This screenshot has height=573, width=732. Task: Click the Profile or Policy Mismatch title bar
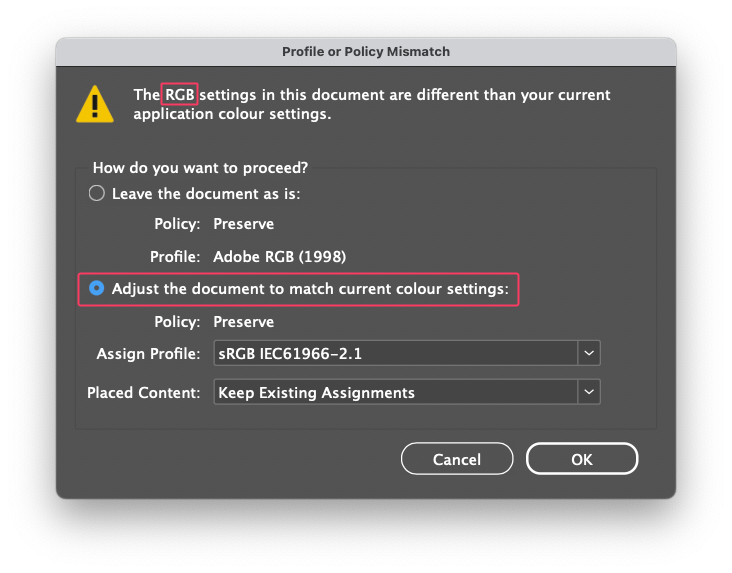[366, 52]
